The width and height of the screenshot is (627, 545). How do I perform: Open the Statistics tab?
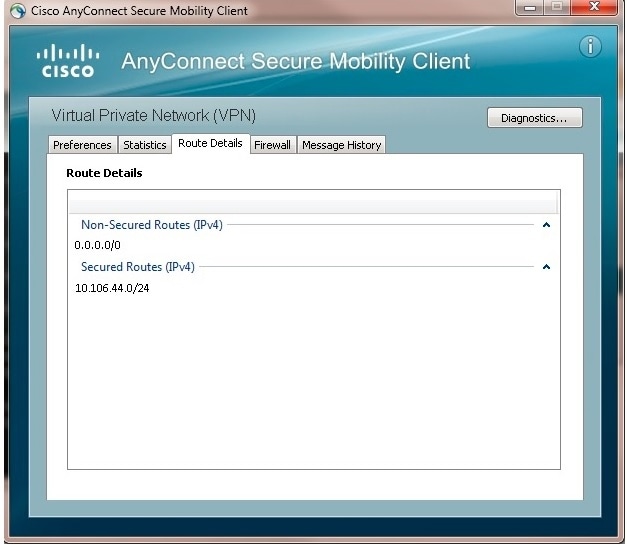point(145,145)
